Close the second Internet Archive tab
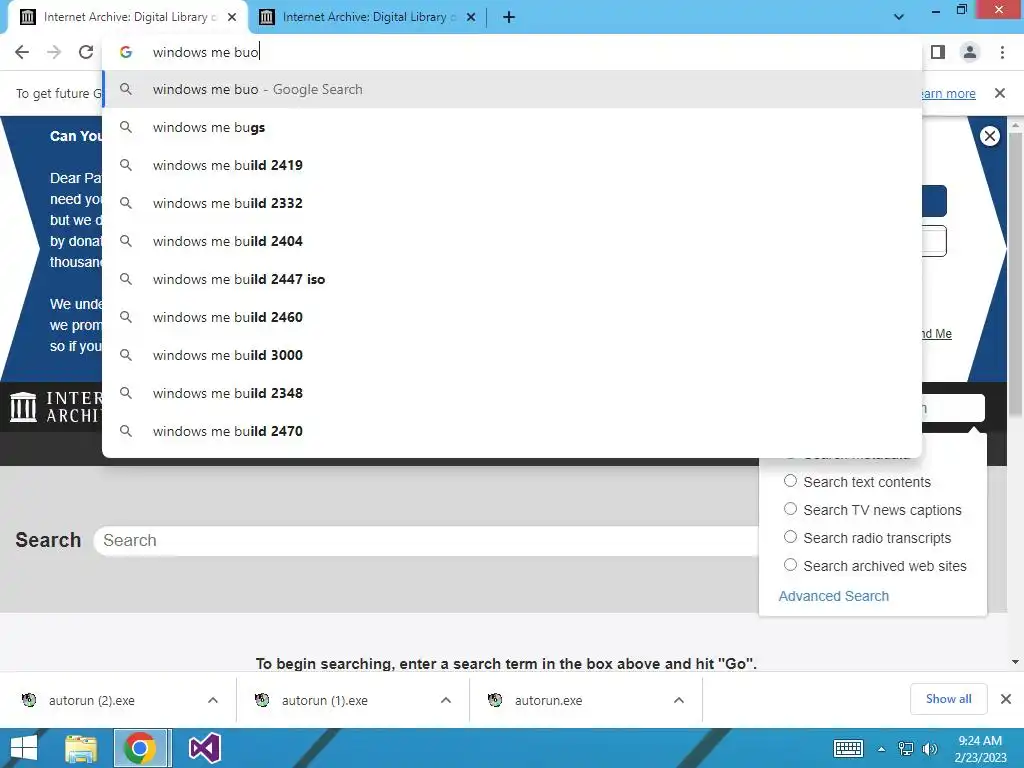This screenshot has height=768, width=1024. click(471, 17)
